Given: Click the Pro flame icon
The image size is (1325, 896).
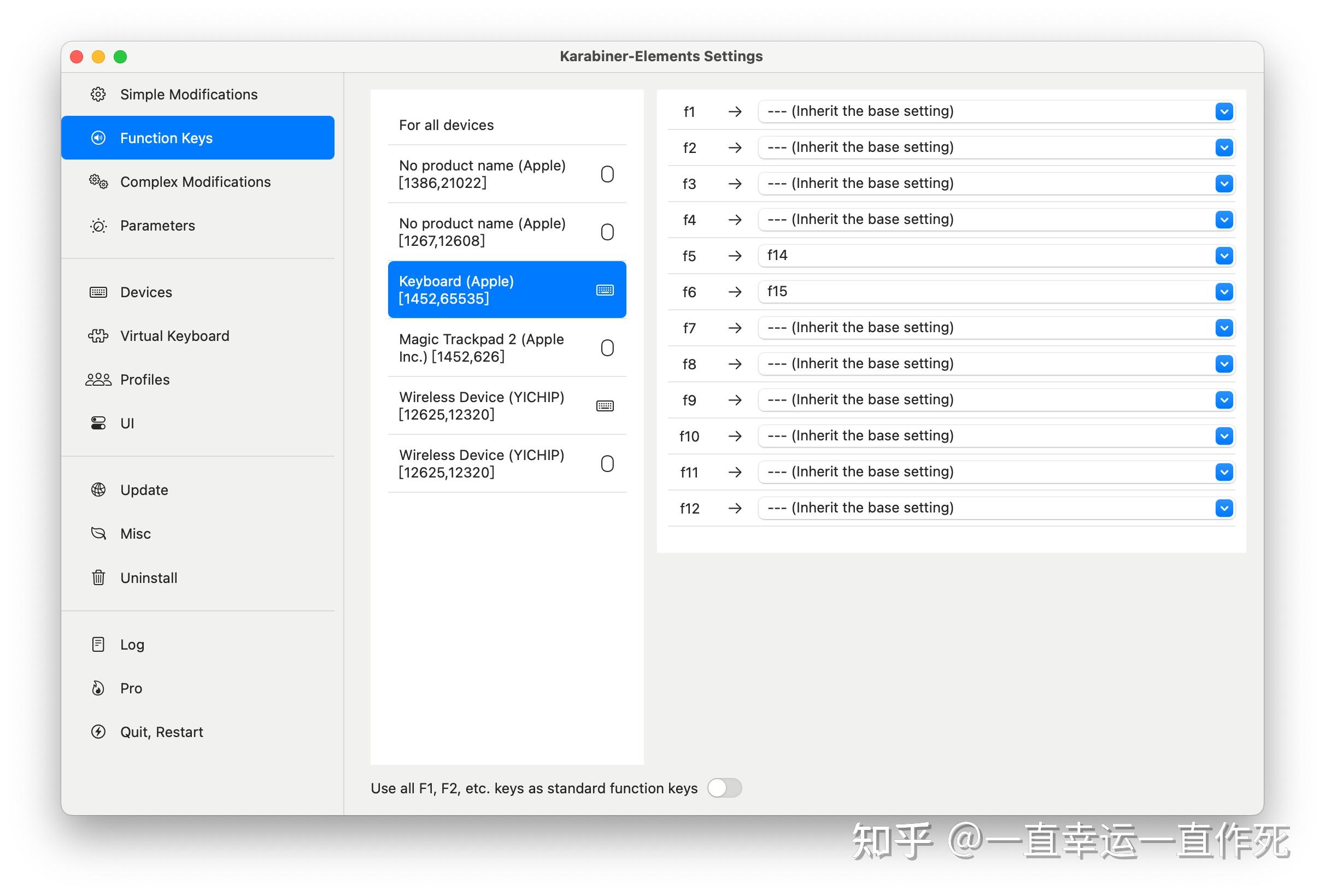Looking at the screenshot, I should point(98,688).
